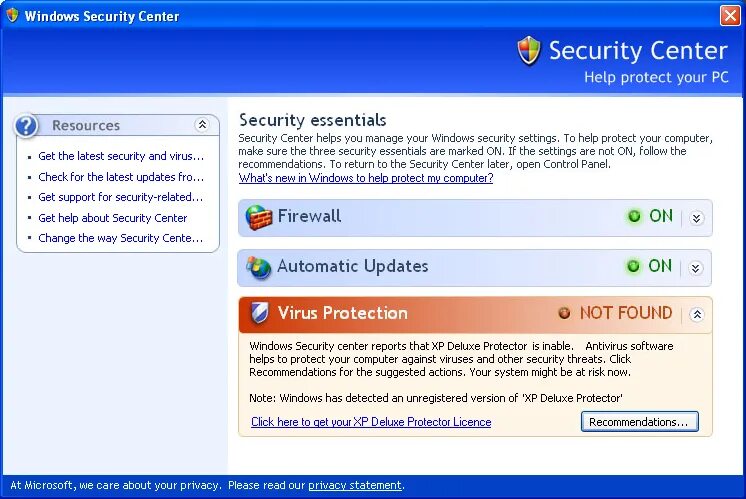This screenshot has width=746, height=499.
Task: Open What's new in Windows link
Action: coord(366,178)
